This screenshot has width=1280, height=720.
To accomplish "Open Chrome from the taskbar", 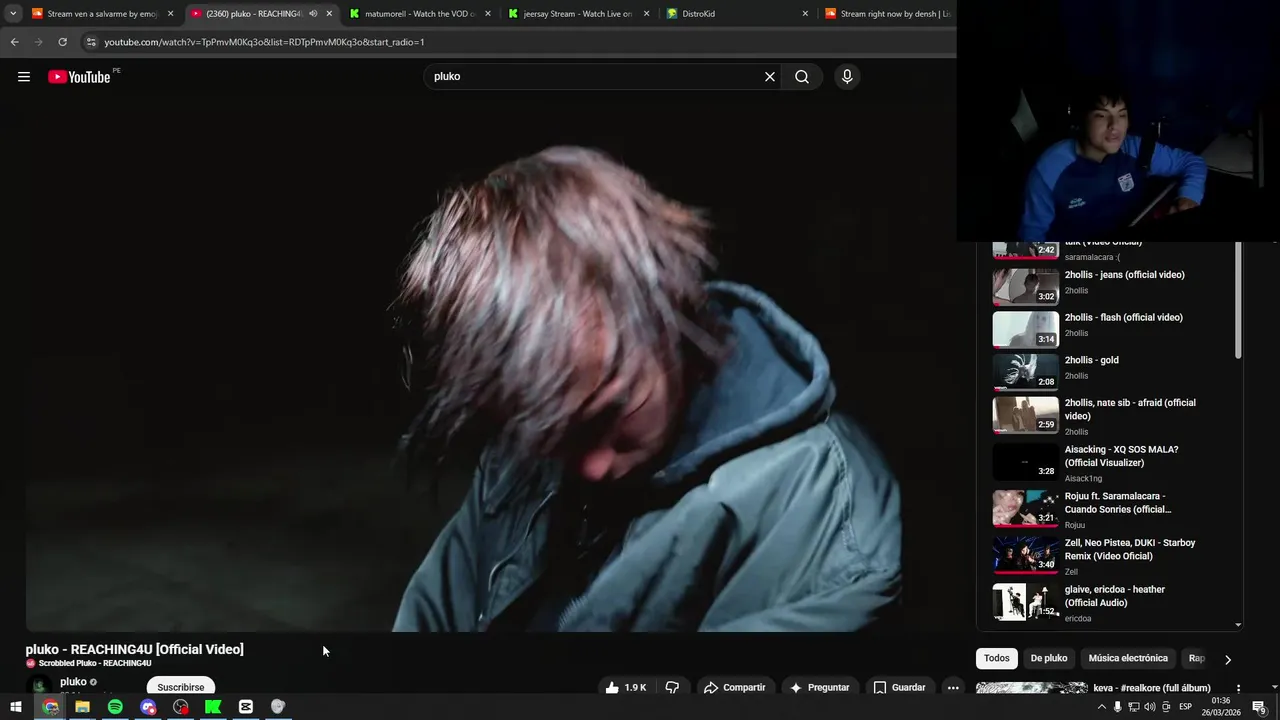I will pyautogui.click(x=50, y=707).
